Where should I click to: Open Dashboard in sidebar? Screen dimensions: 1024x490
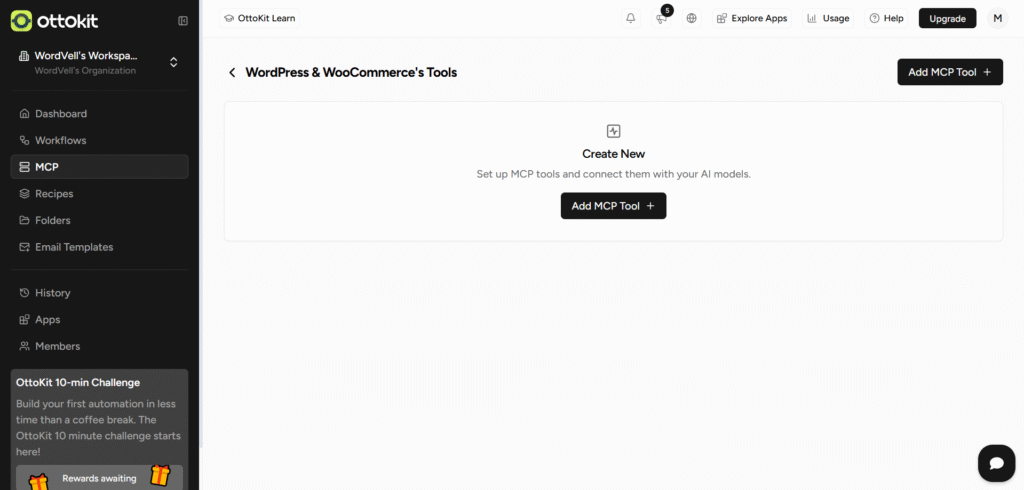pyautogui.click(x=99, y=114)
